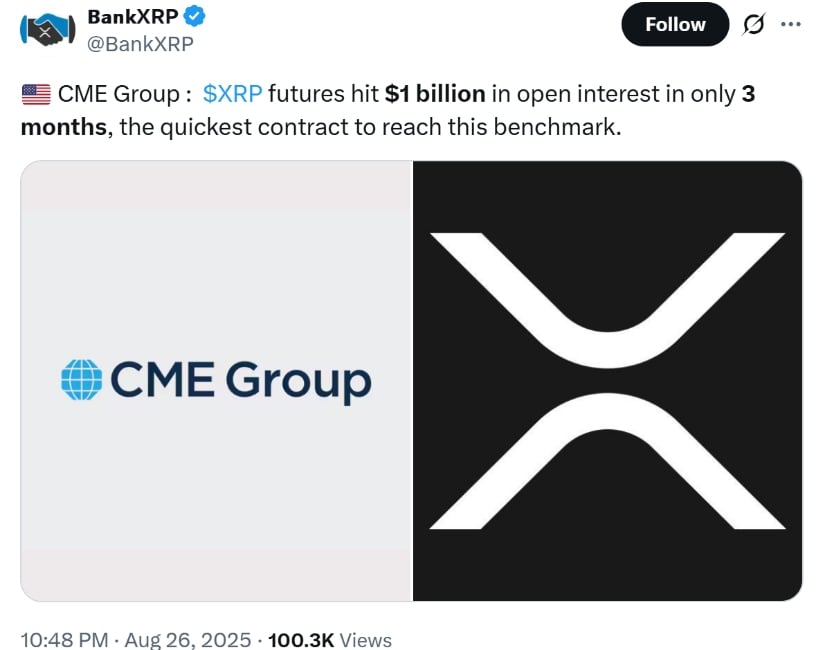
Task: View the CME Group logo image
Action: 216,381
